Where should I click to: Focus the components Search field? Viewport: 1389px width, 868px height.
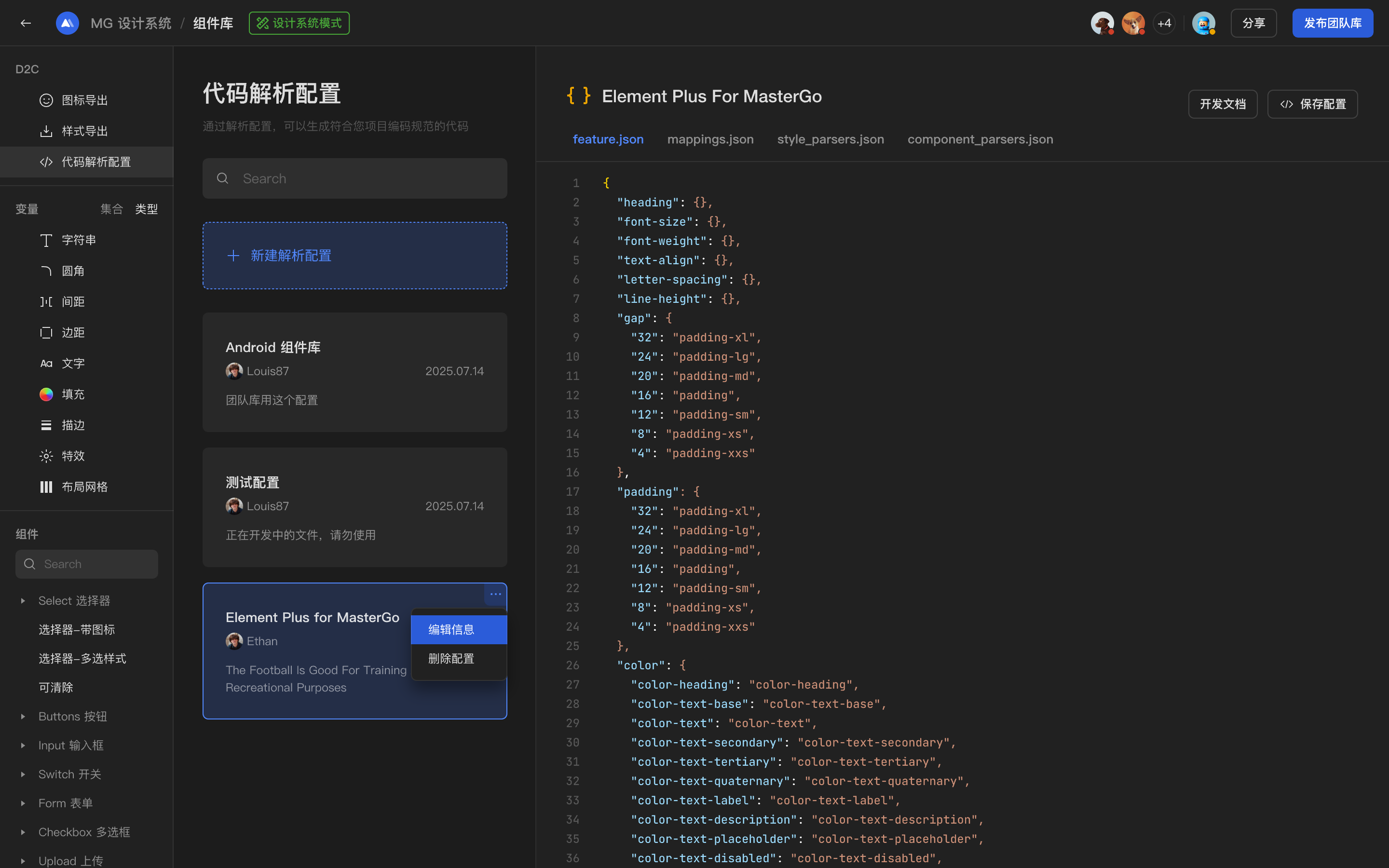point(87,564)
